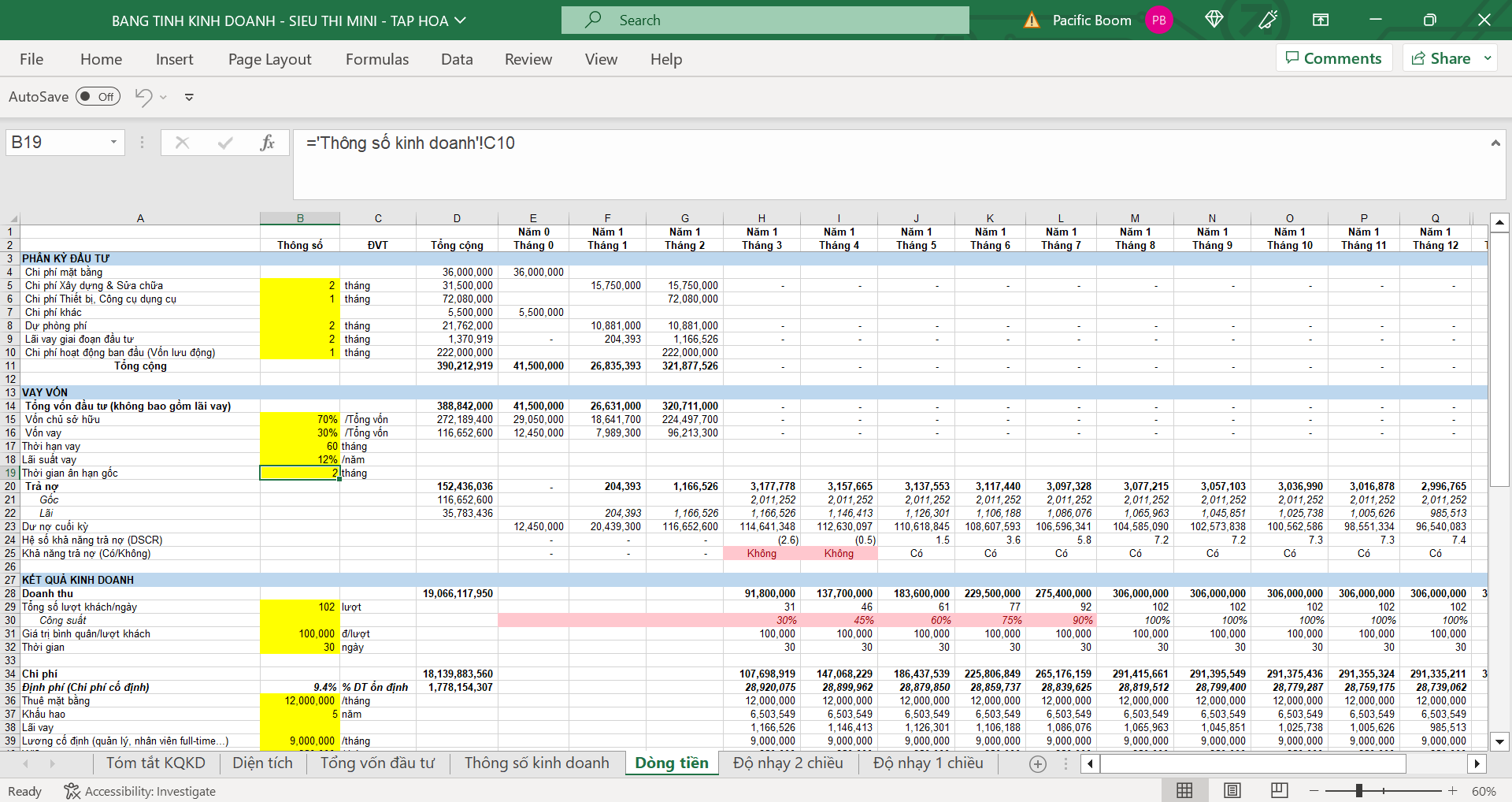Adjust the zoom slider handle
Viewport: 1512px width, 802px height.
pos(1358,790)
